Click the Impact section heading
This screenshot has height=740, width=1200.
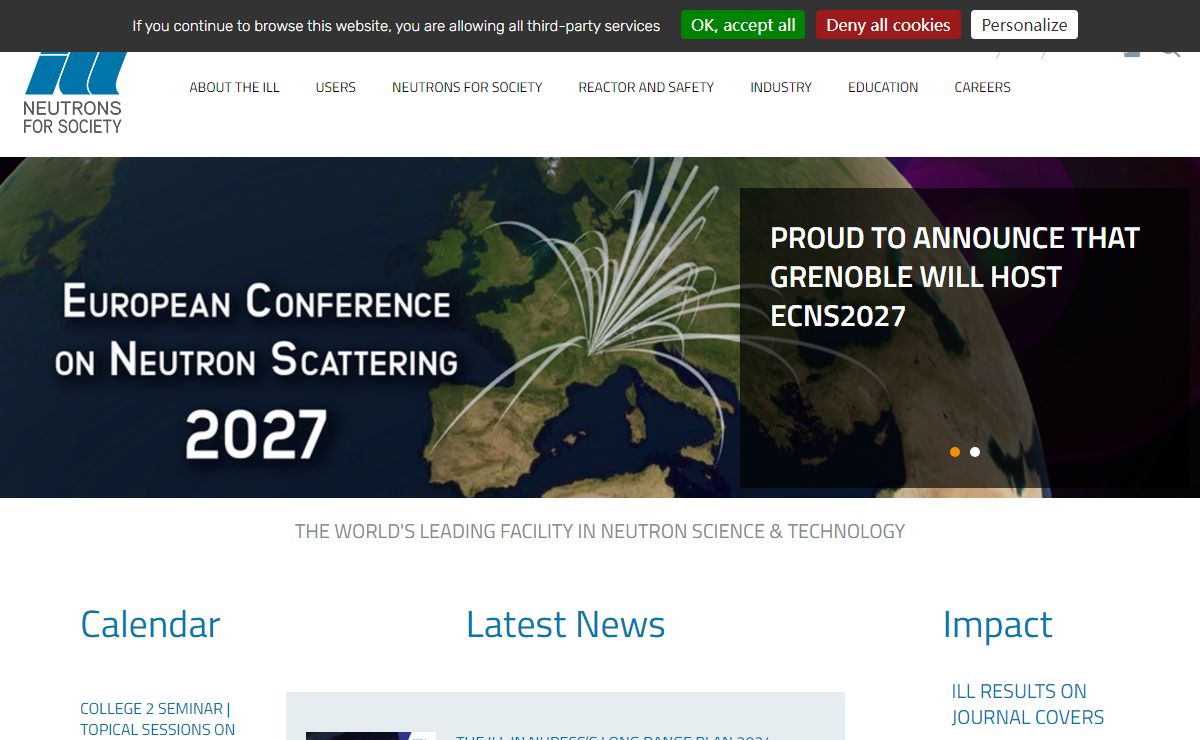point(997,624)
